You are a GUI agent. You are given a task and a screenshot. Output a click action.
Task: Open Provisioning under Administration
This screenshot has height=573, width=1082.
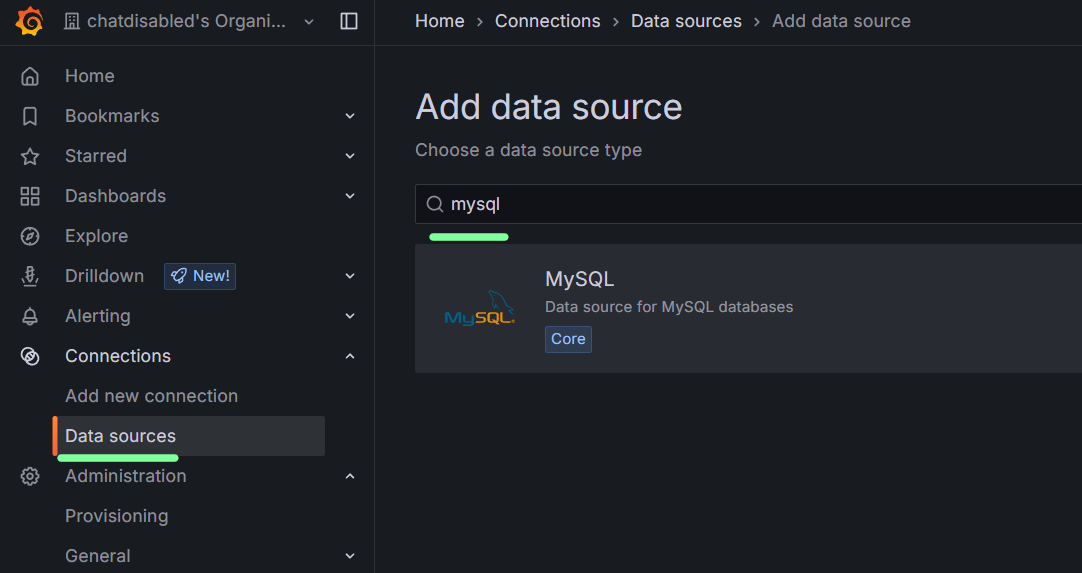(x=117, y=516)
